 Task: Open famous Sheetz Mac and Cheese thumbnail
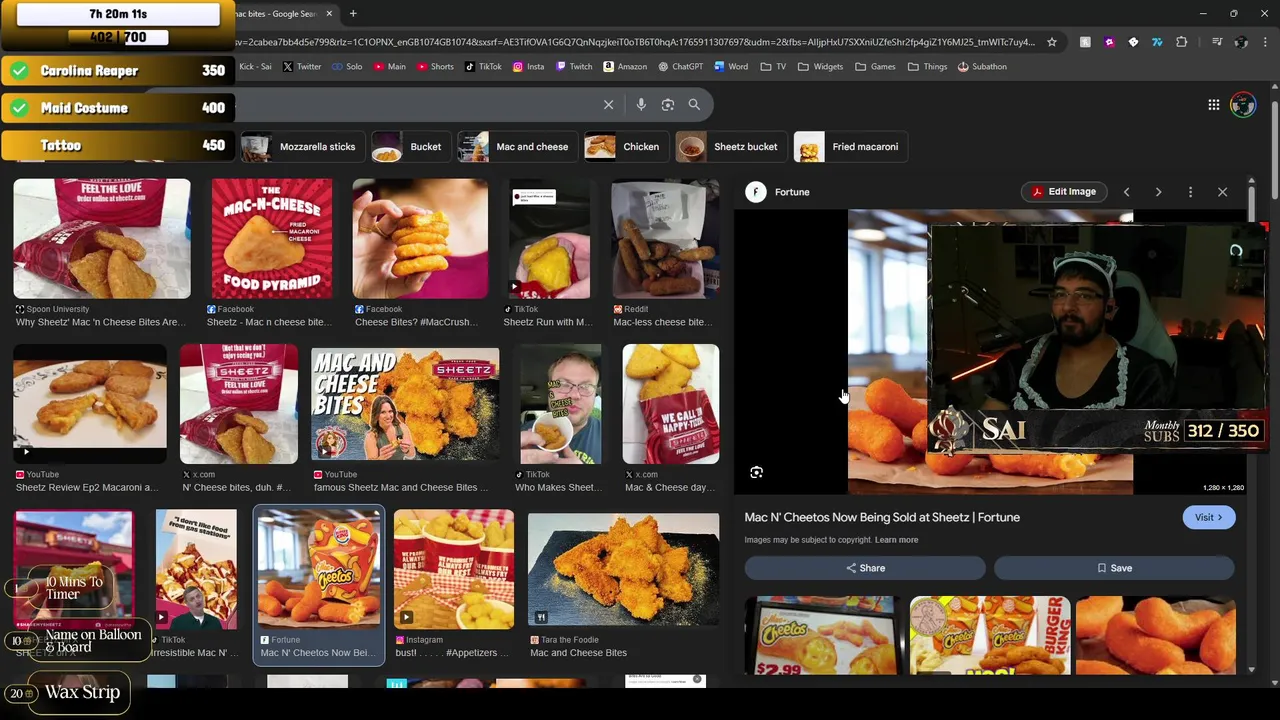[405, 405]
